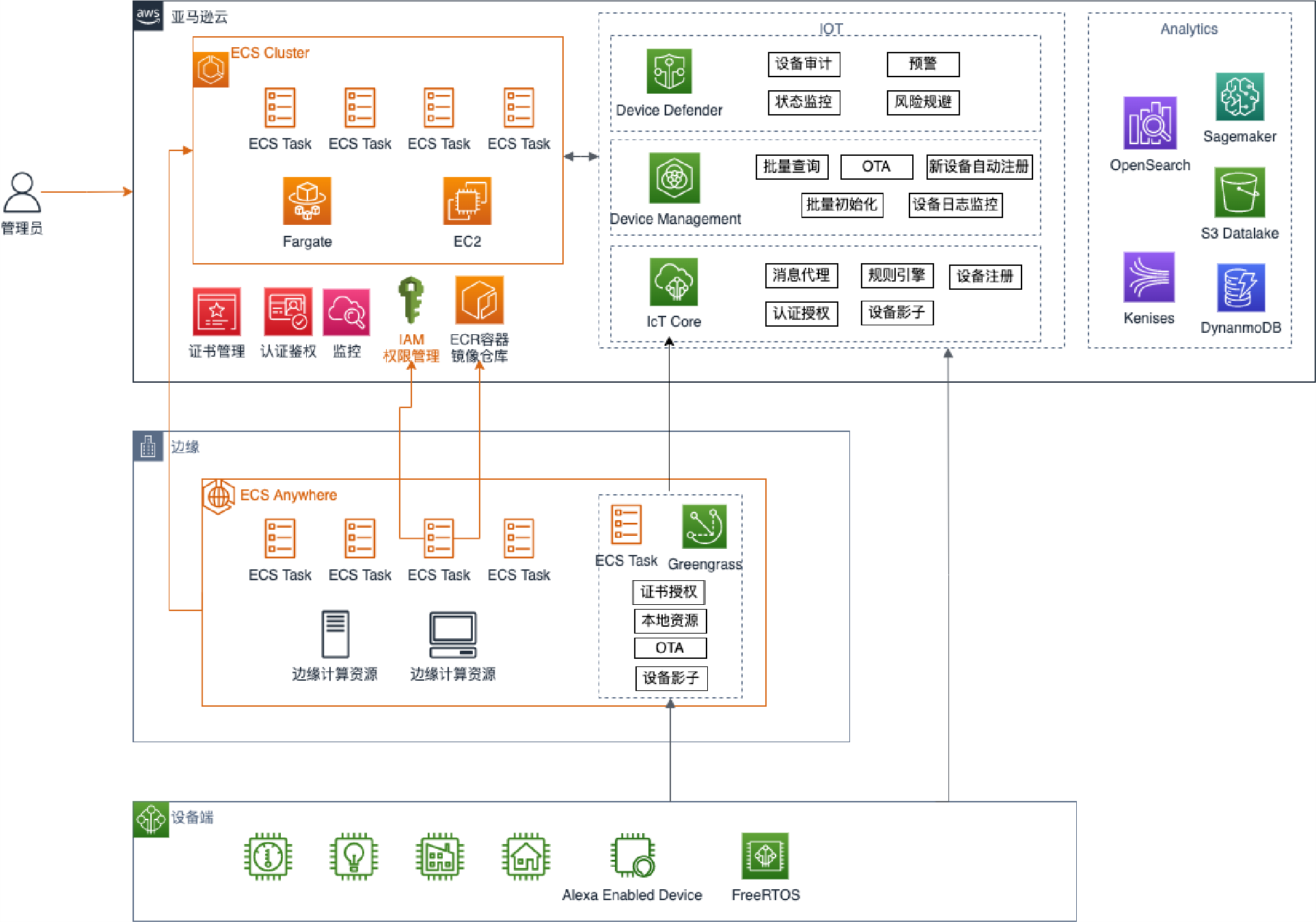Click the 设备日志监控 box
The image size is (1316, 922).
tap(955, 205)
